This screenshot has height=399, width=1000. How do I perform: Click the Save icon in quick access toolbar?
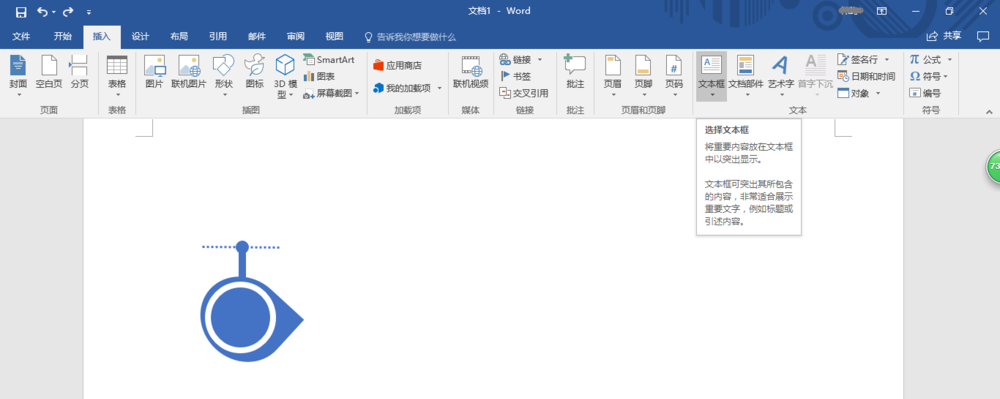(x=20, y=11)
